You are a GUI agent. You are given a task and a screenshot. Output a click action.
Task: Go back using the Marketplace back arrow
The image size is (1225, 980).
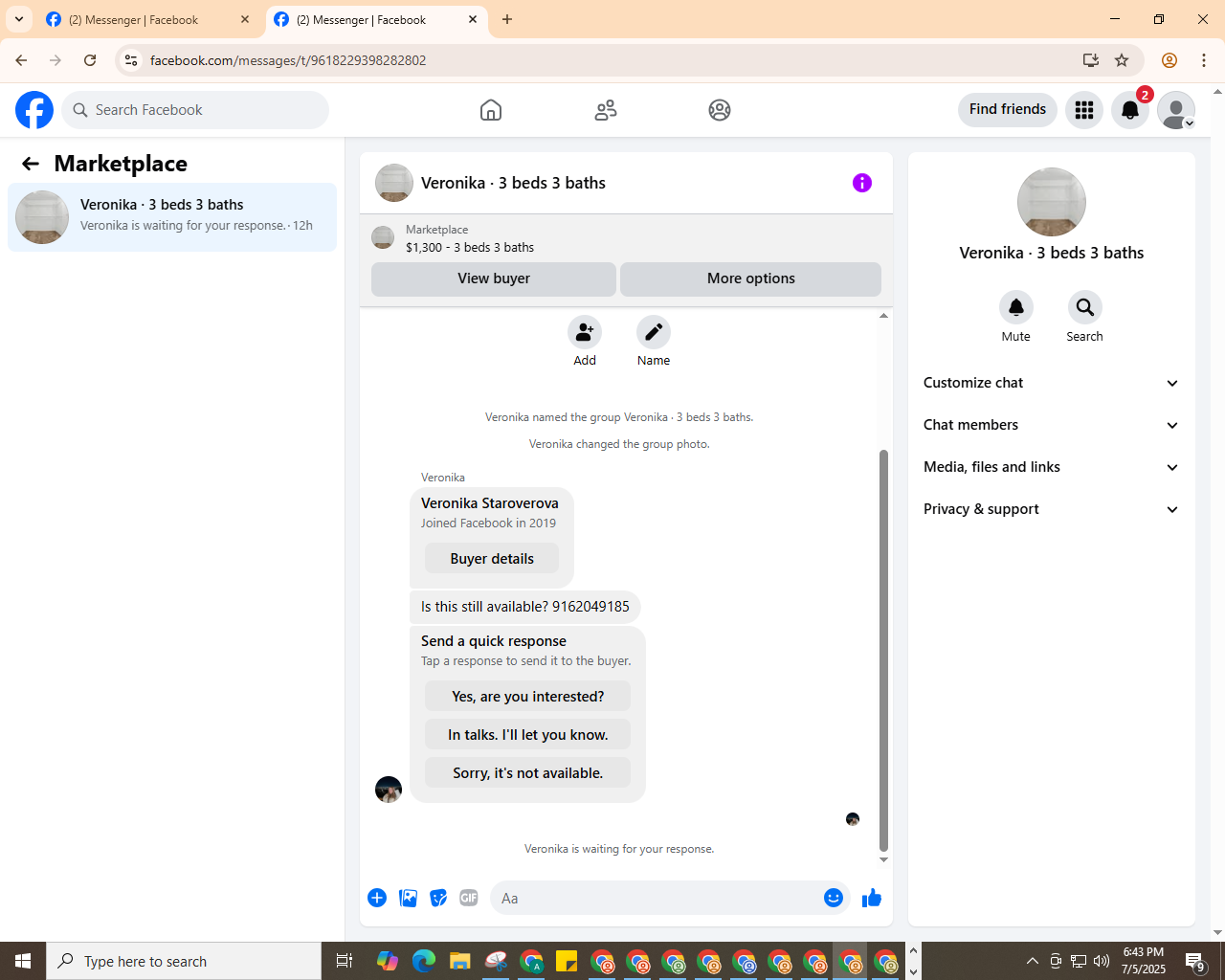pos(31,164)
